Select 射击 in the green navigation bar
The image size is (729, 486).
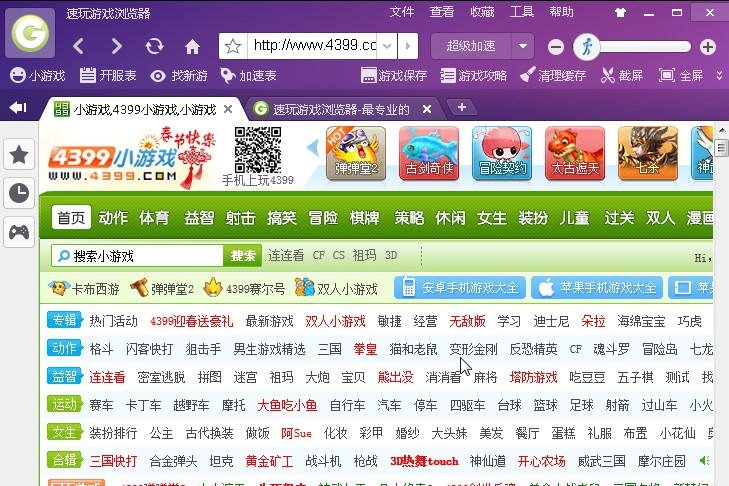click(240, 218)
